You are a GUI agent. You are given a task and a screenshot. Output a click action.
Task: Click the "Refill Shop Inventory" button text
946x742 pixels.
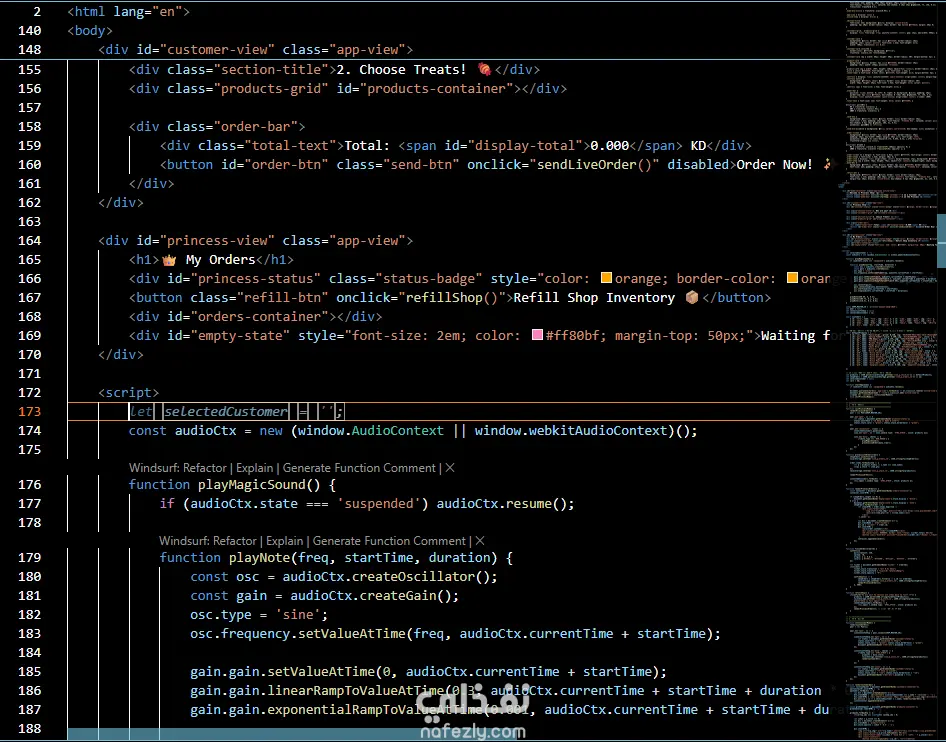click(594, 297)
